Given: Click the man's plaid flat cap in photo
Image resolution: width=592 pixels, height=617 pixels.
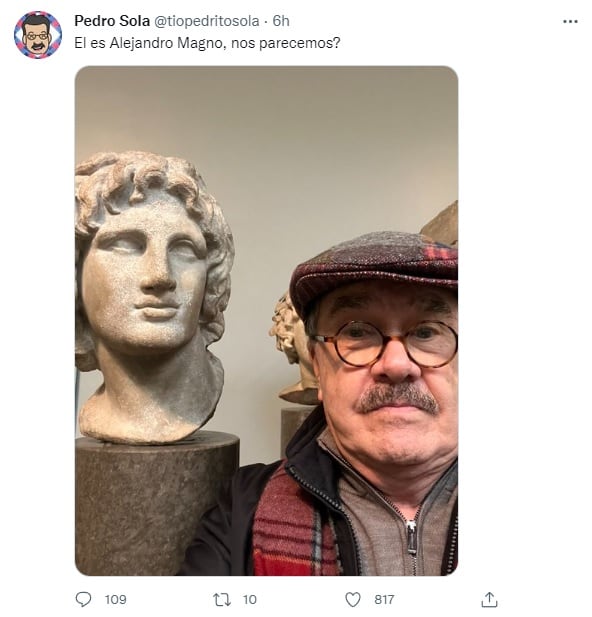Looking at the screenshot, I should tap(374, 268).
